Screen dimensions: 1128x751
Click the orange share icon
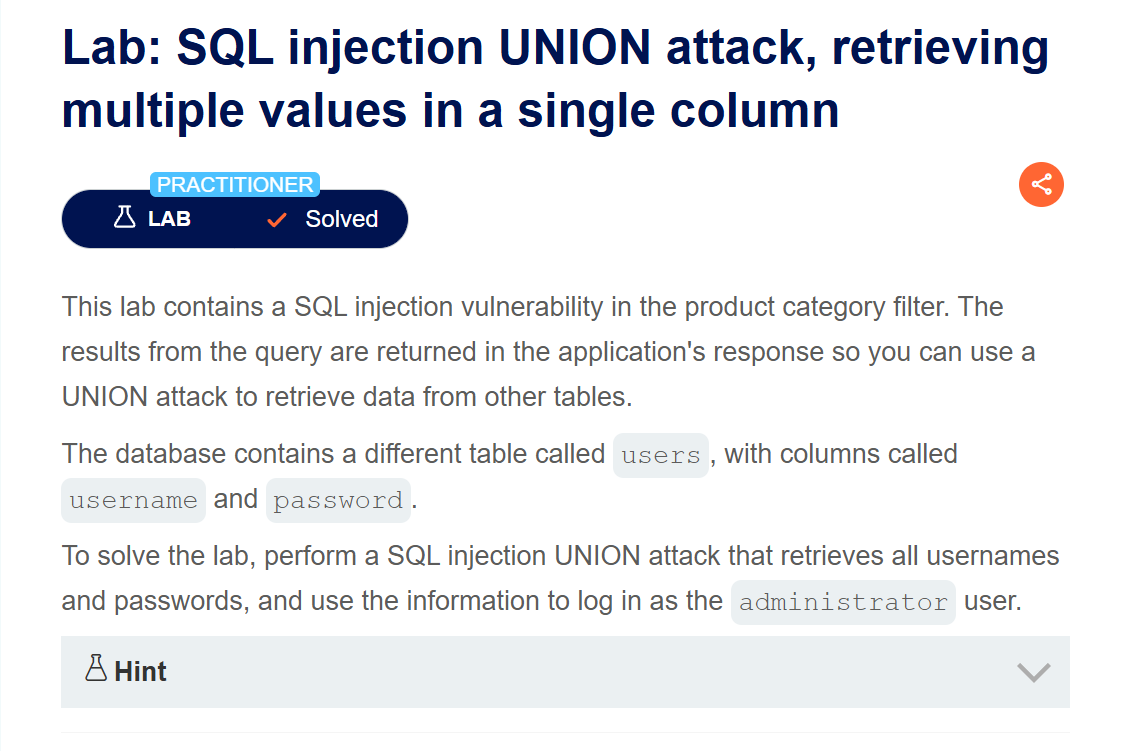(1041, 185)
